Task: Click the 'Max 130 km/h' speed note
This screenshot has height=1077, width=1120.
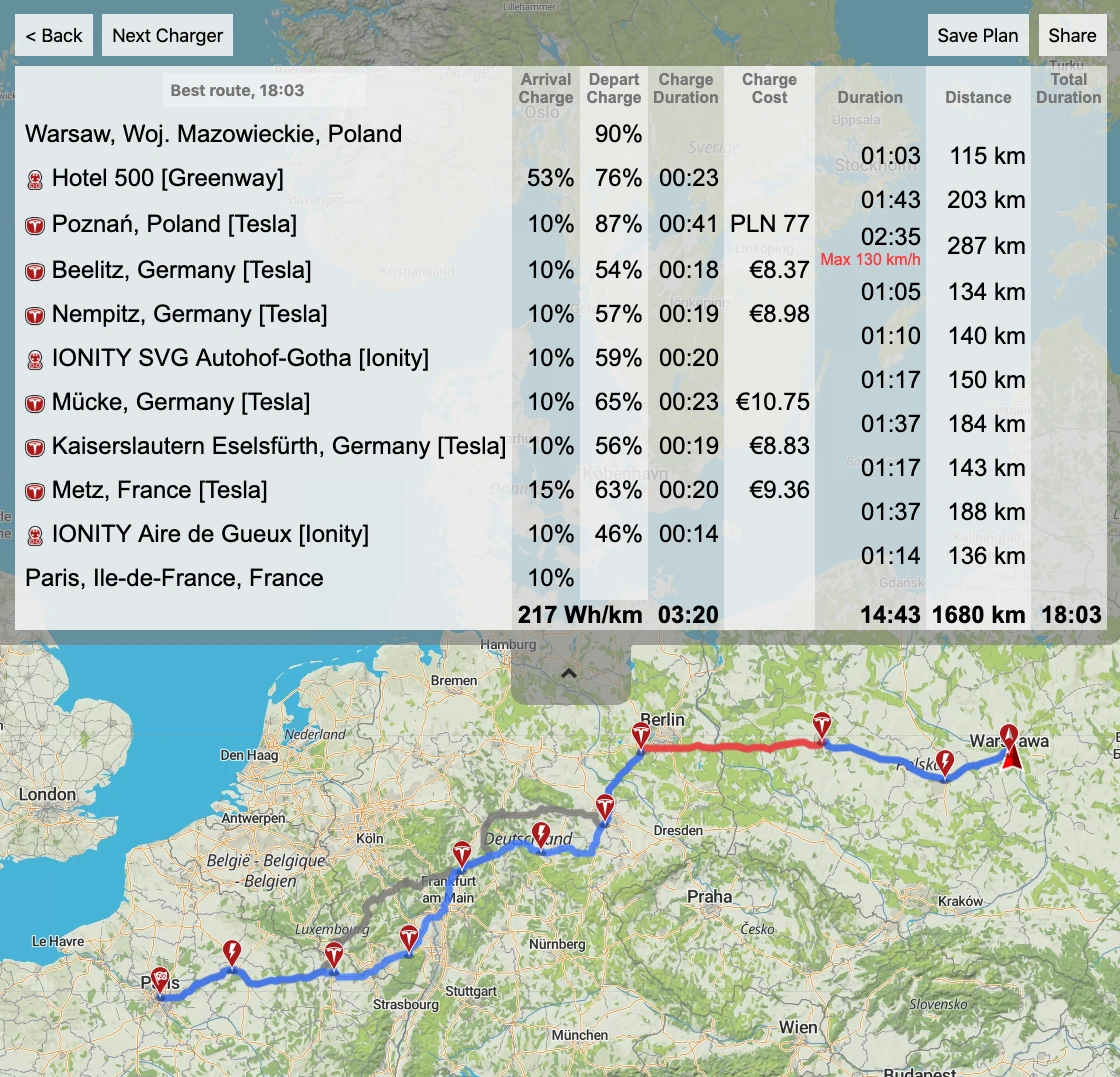Action: [x=870, y=259]
